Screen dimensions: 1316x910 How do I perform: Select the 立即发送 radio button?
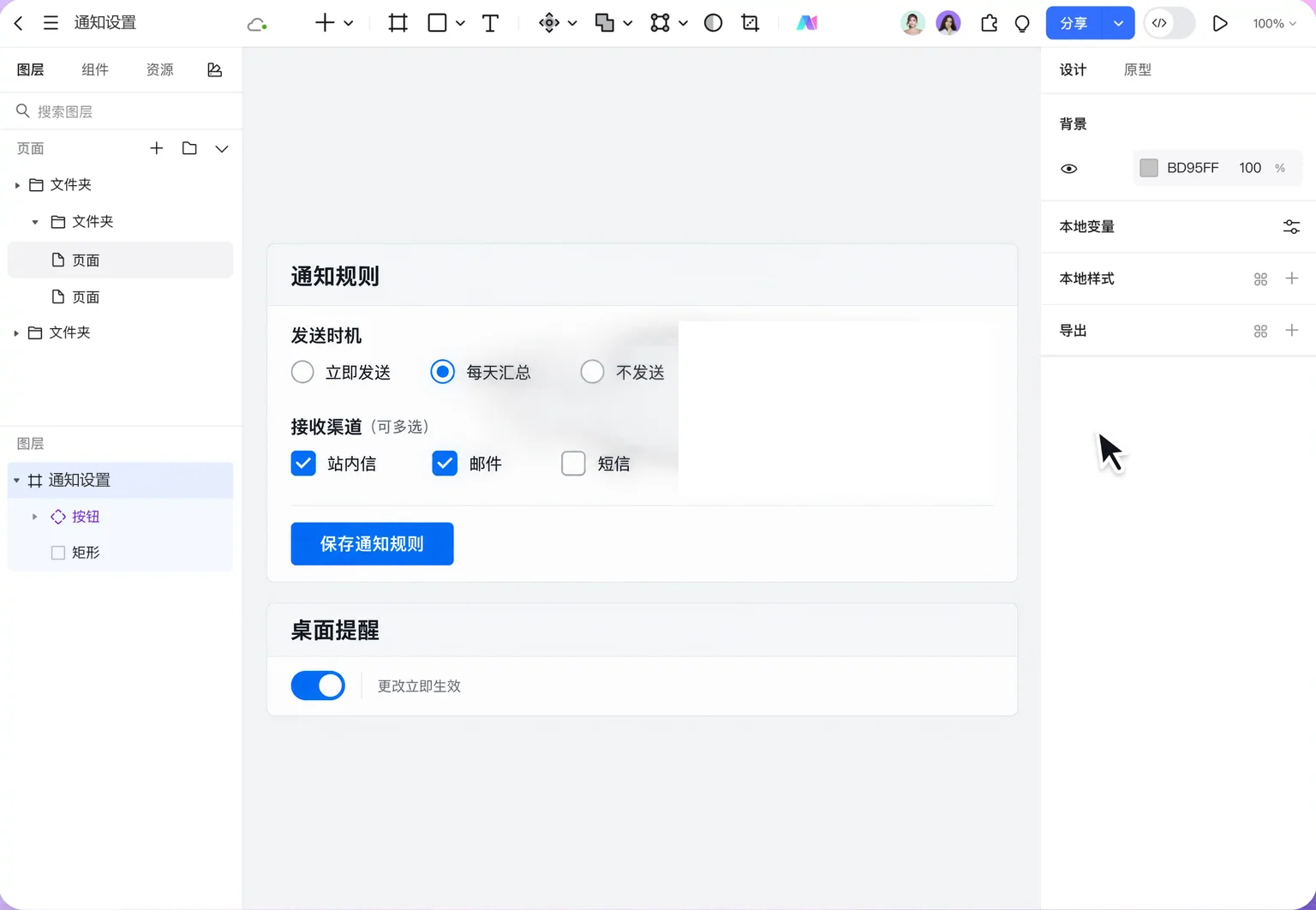click(x=302, y=372)
